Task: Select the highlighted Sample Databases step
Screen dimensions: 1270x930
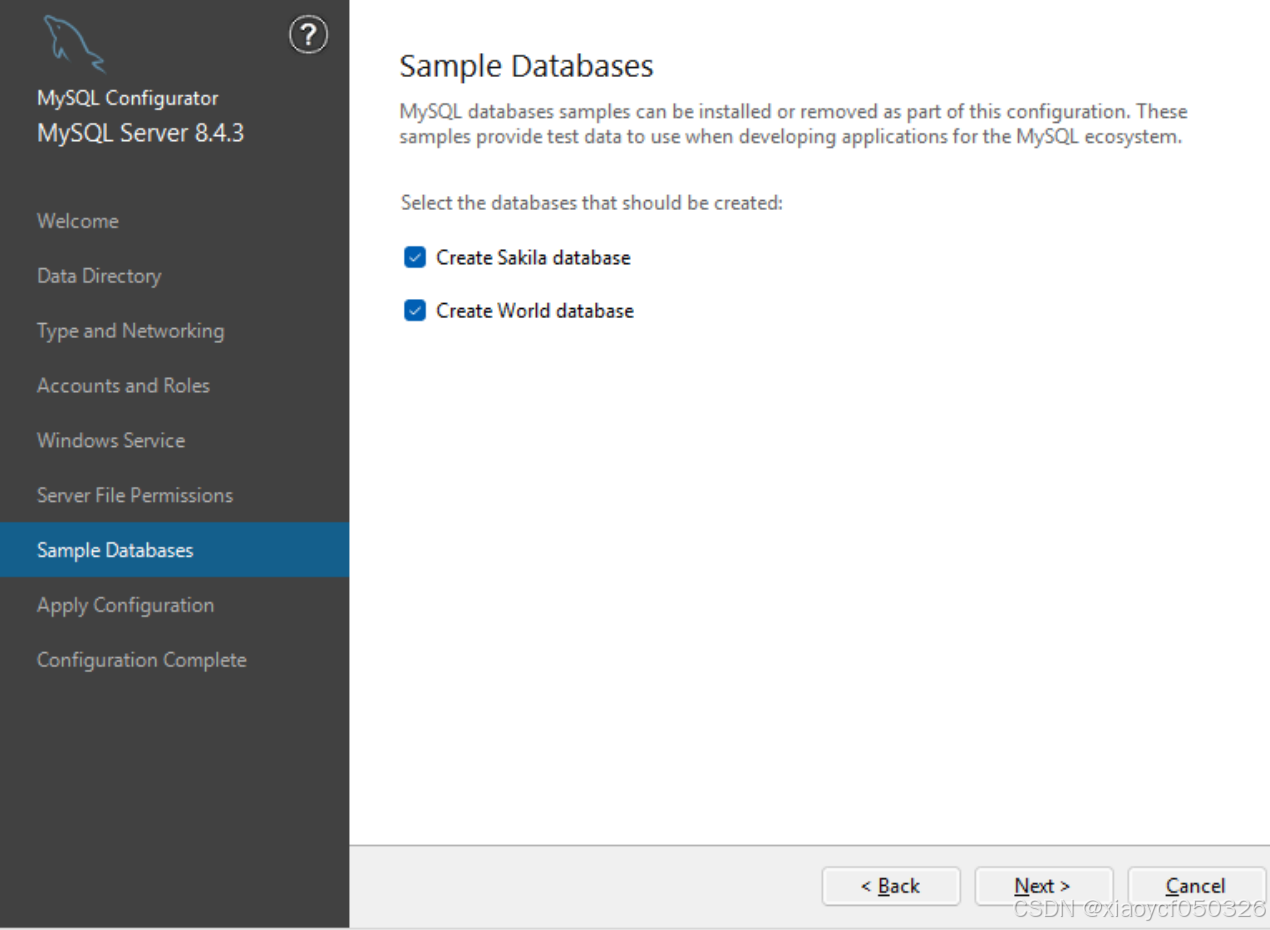Action: tap(175, 550)
